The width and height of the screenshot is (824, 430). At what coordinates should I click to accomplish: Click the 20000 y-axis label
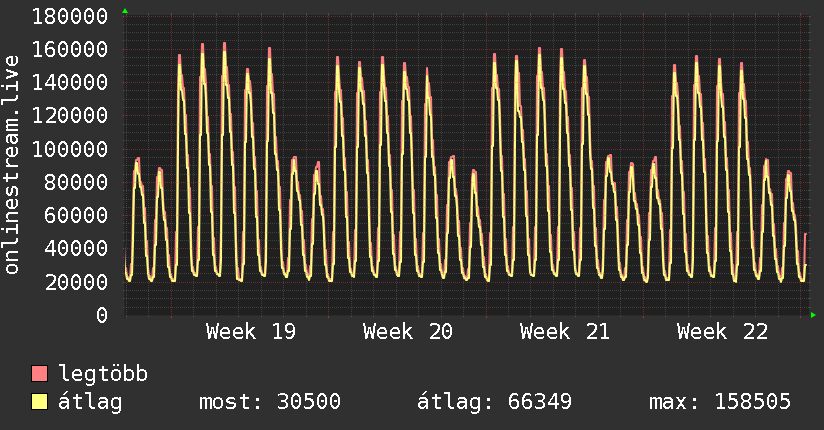[x=76, y=282]
